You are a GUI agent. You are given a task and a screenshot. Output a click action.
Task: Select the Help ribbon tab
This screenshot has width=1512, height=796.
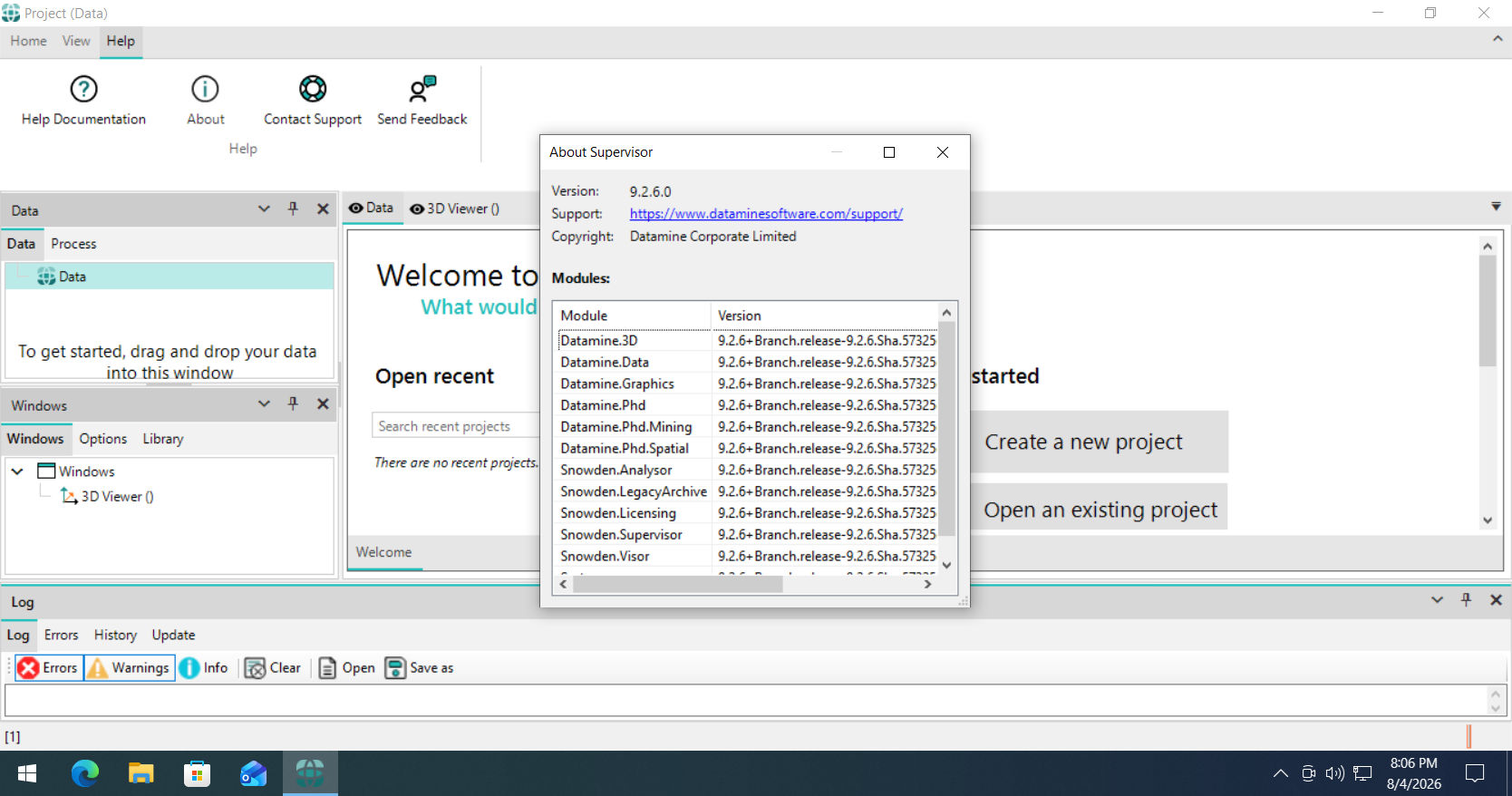(x=121, y=41)
